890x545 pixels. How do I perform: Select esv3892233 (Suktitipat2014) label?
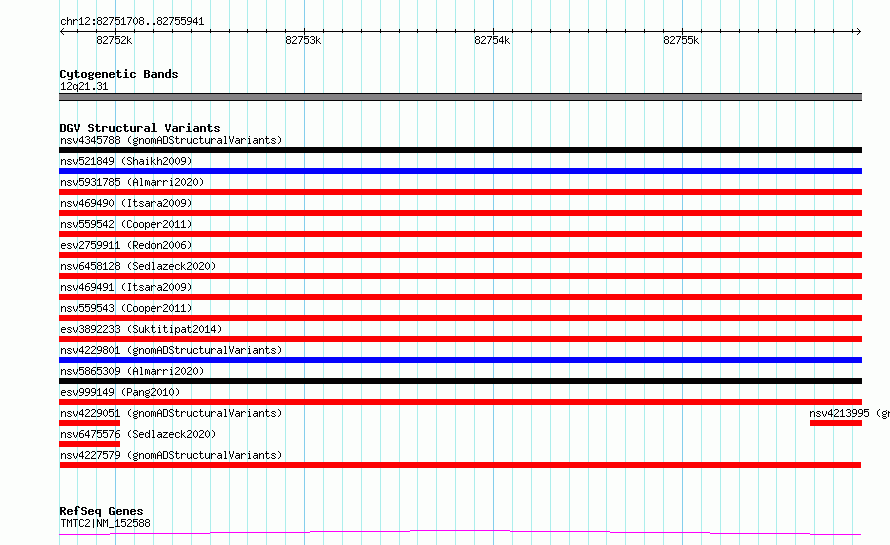(141, 329)
